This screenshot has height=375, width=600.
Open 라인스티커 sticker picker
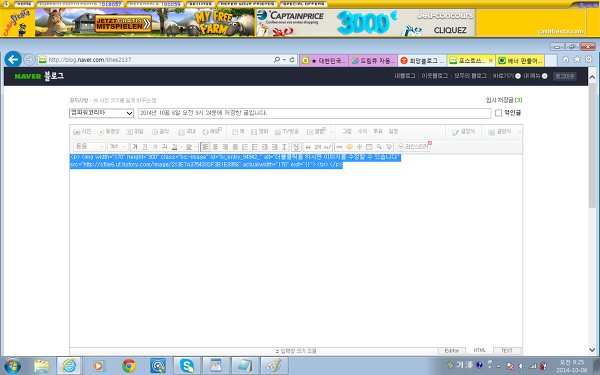tap(413, 147)
